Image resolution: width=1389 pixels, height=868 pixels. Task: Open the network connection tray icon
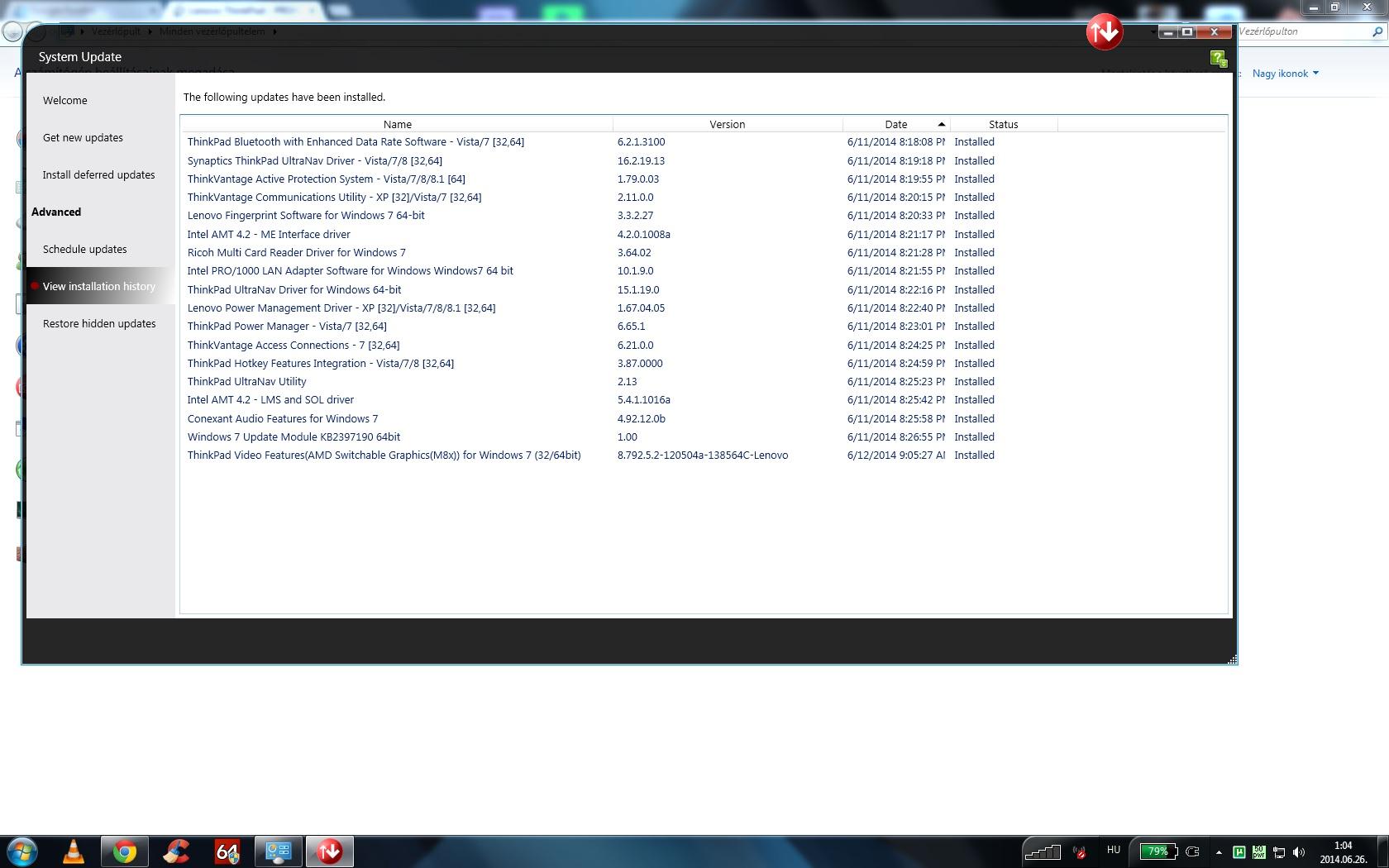coord(1279,851)
